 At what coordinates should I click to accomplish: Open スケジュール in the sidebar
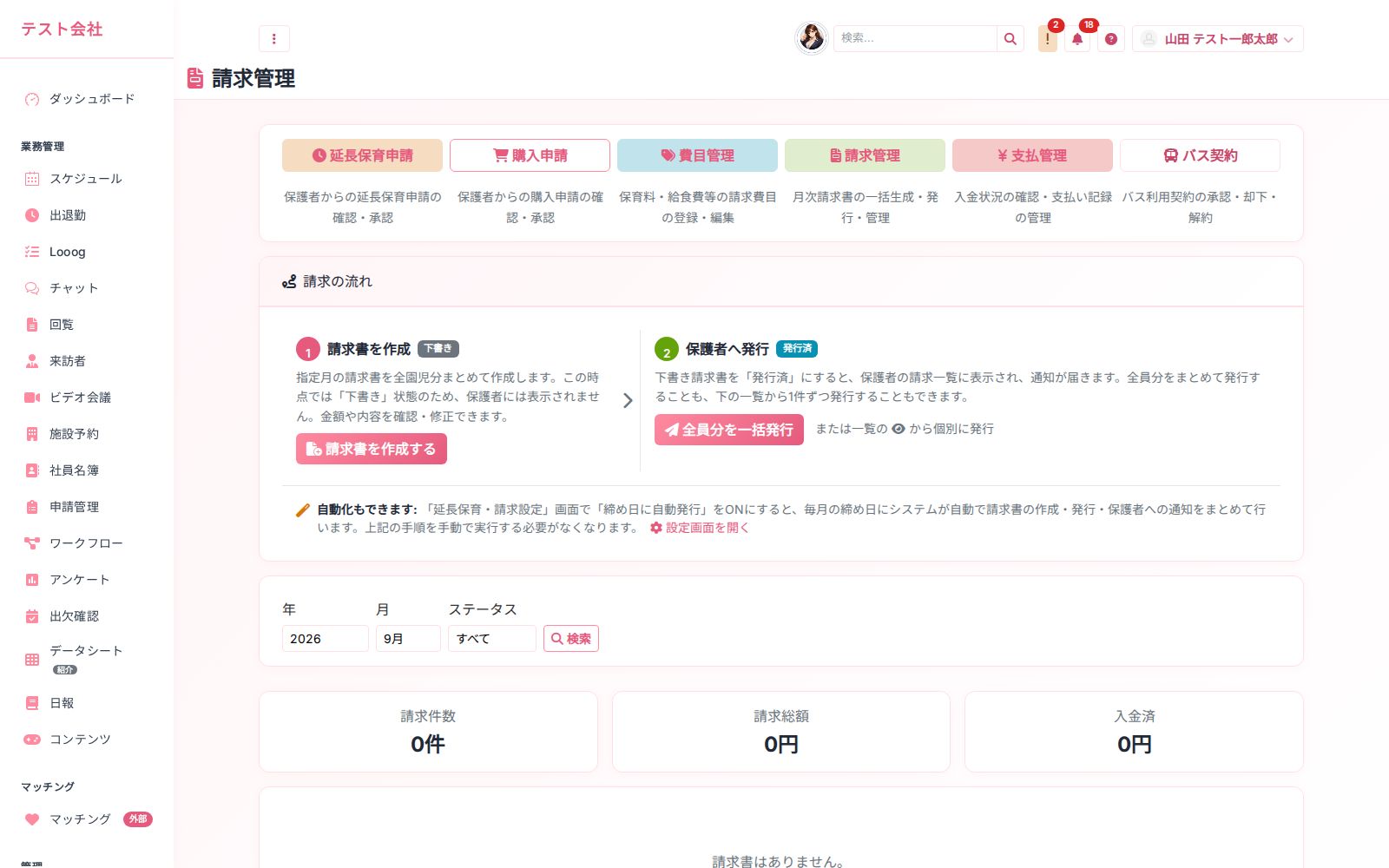click(87, 179)
